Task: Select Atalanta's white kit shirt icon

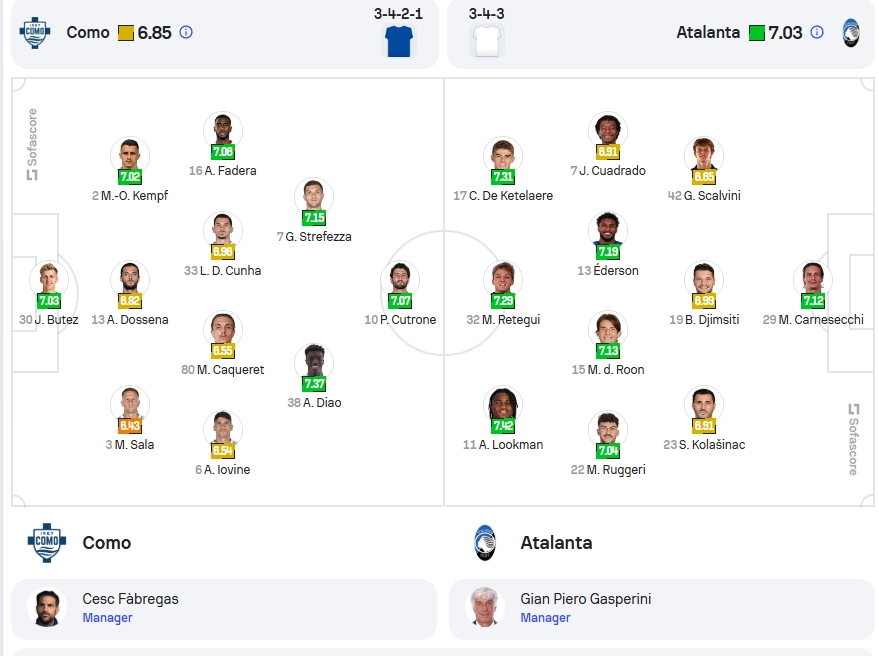Action: coord(487,41)
